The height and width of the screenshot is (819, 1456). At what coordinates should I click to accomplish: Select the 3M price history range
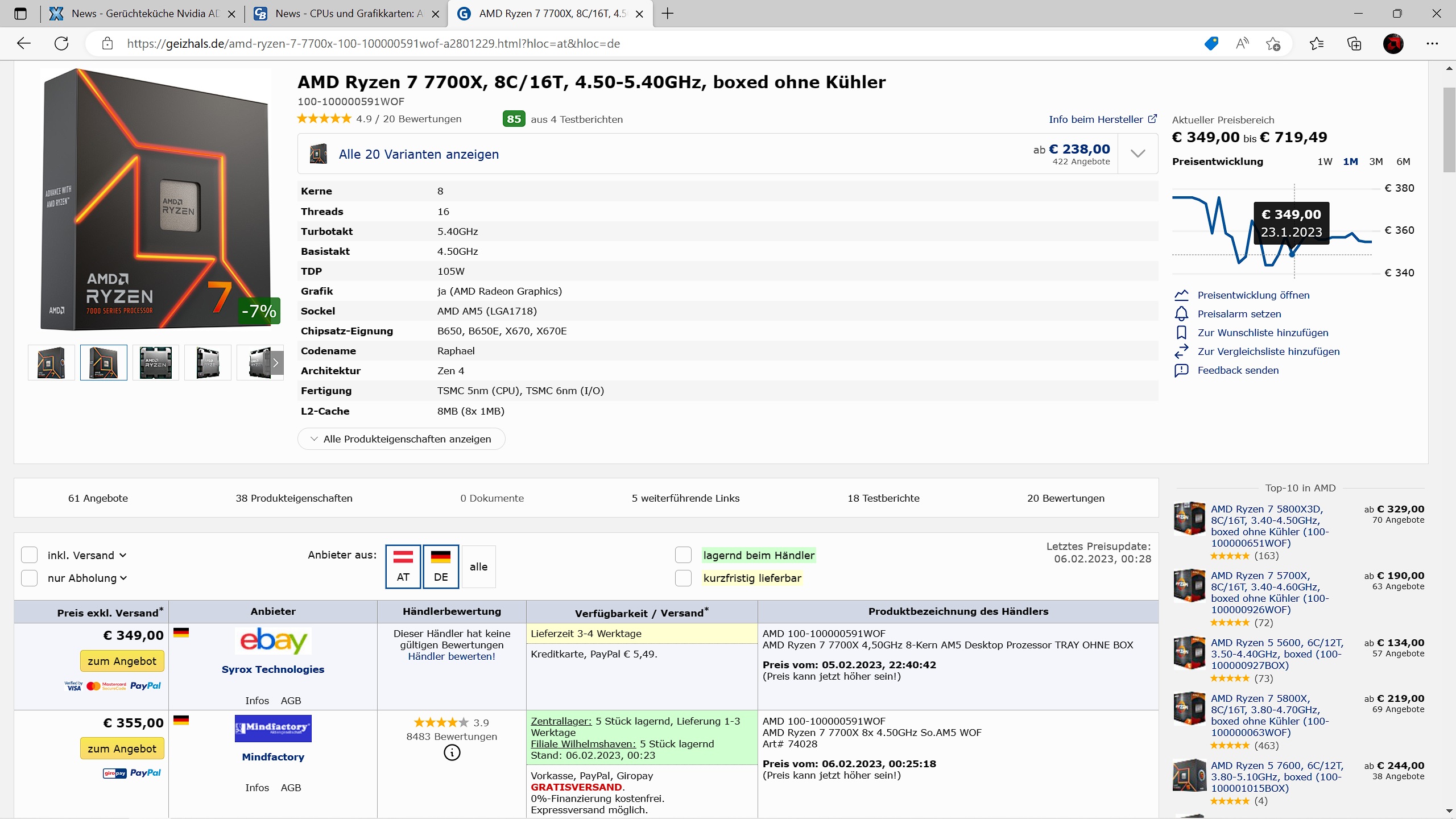(x=1376, y=162)
